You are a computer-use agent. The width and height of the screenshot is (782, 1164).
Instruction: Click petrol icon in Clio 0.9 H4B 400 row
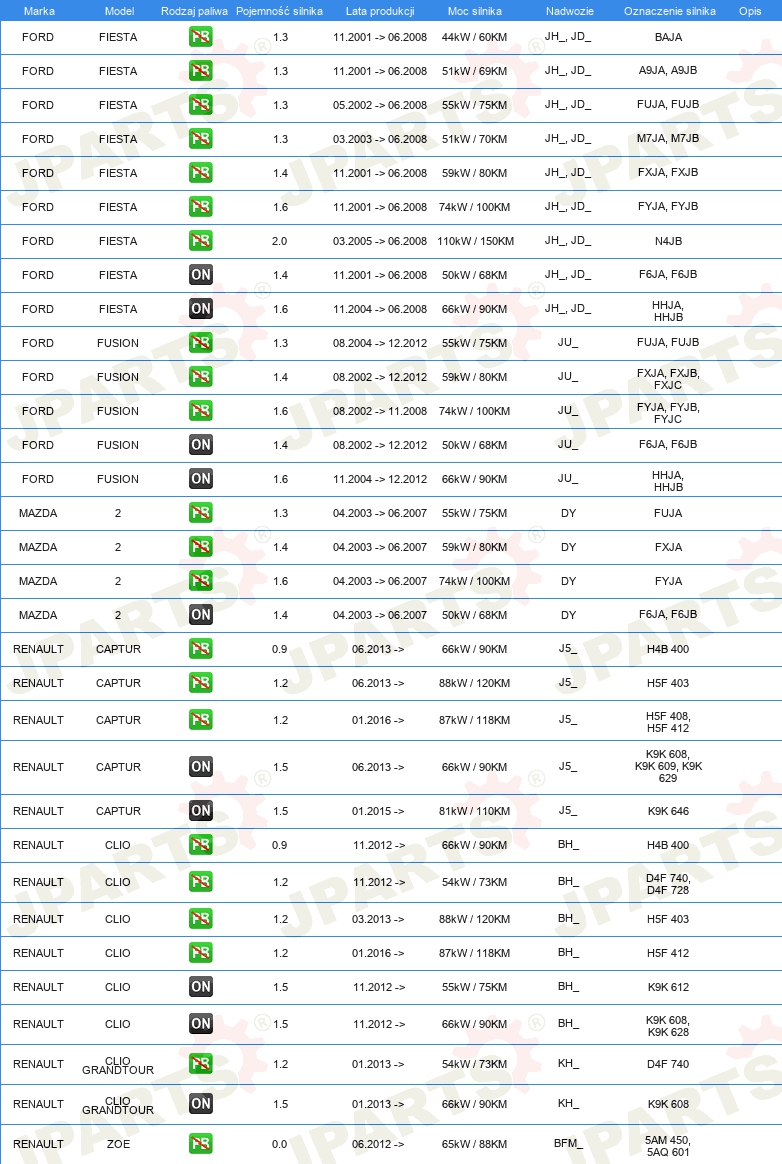[x=201, y=845]
